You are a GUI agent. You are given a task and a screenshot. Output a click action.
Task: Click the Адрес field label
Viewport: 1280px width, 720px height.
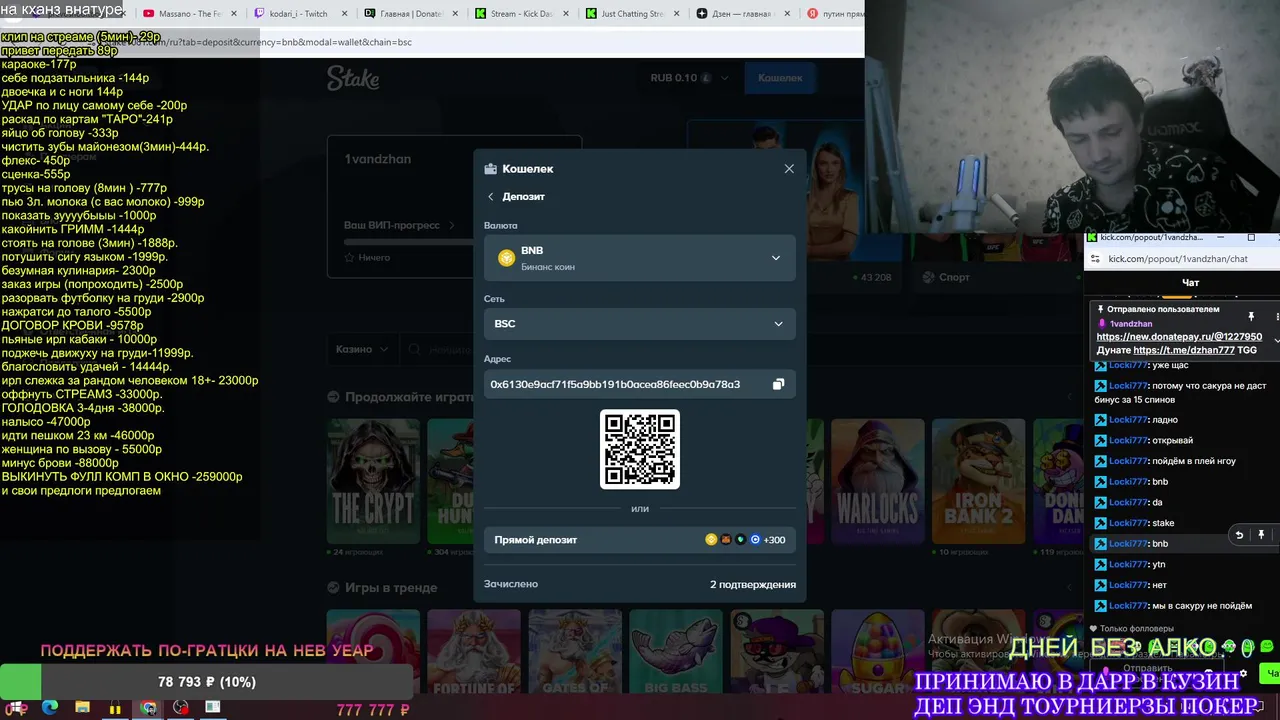[497, 359]
